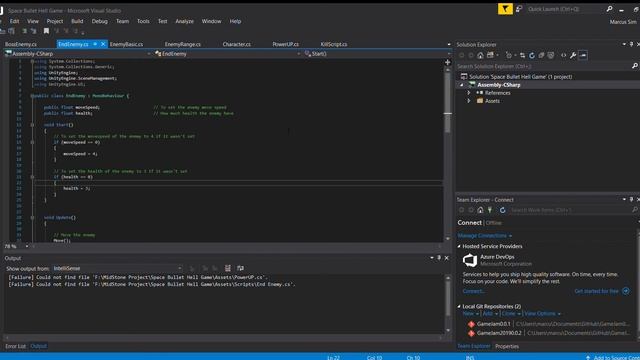Screen dimensions: 640x360
Task: Open the Team menu
Action: [122, 21]
